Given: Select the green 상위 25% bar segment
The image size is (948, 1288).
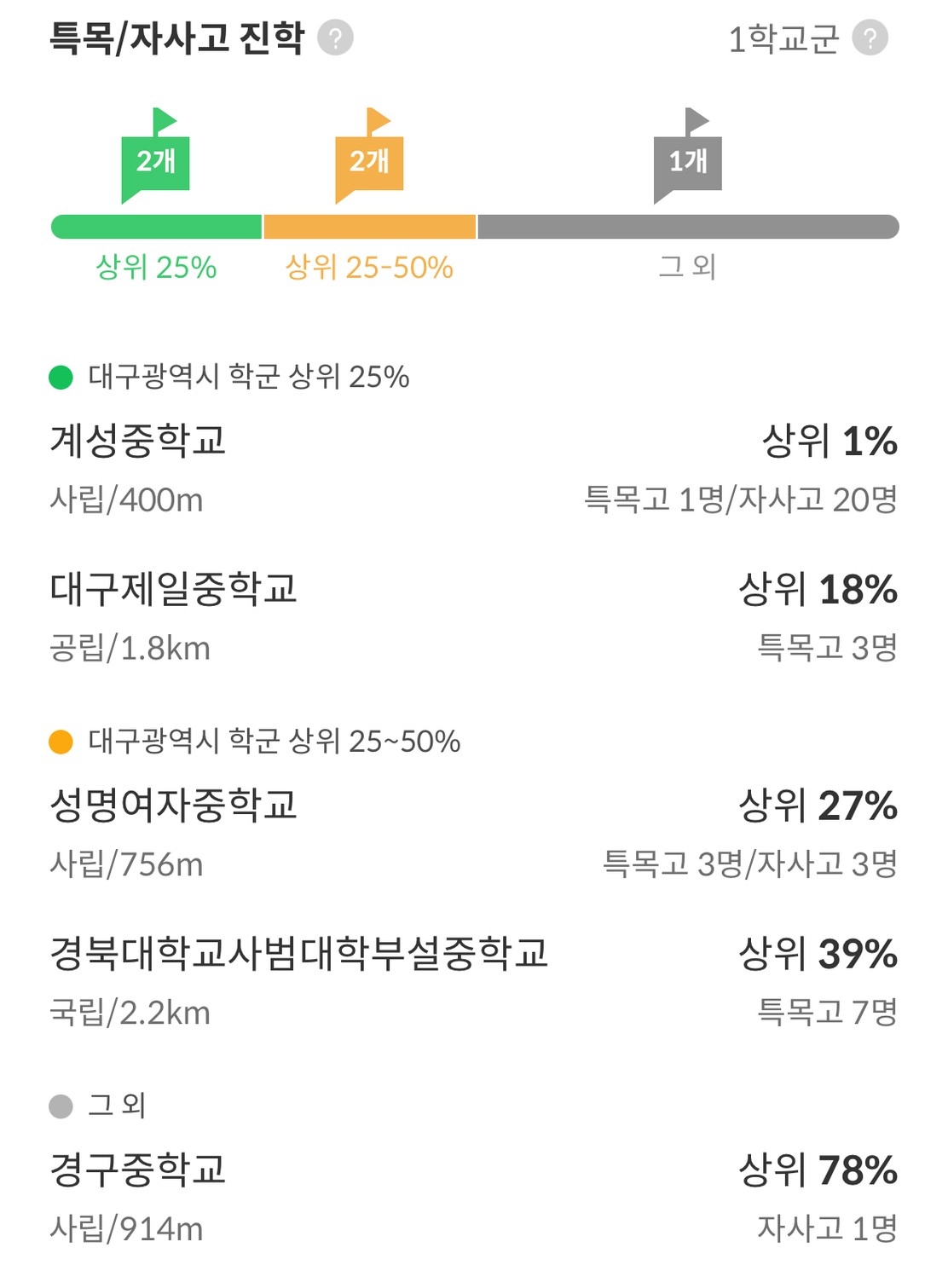Looking at the screenshot, I should pyautogui.click(x=156, y=227).
